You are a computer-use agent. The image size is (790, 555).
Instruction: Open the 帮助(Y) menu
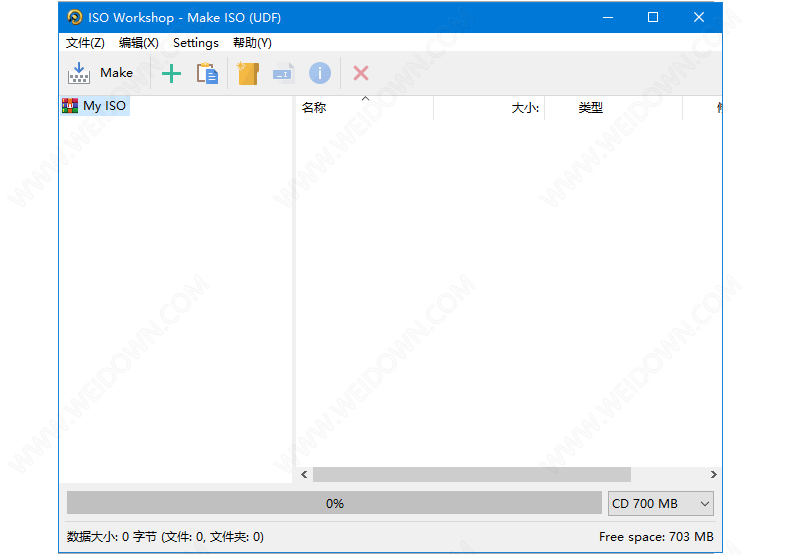pyautogui.click(x=252, y=43)
